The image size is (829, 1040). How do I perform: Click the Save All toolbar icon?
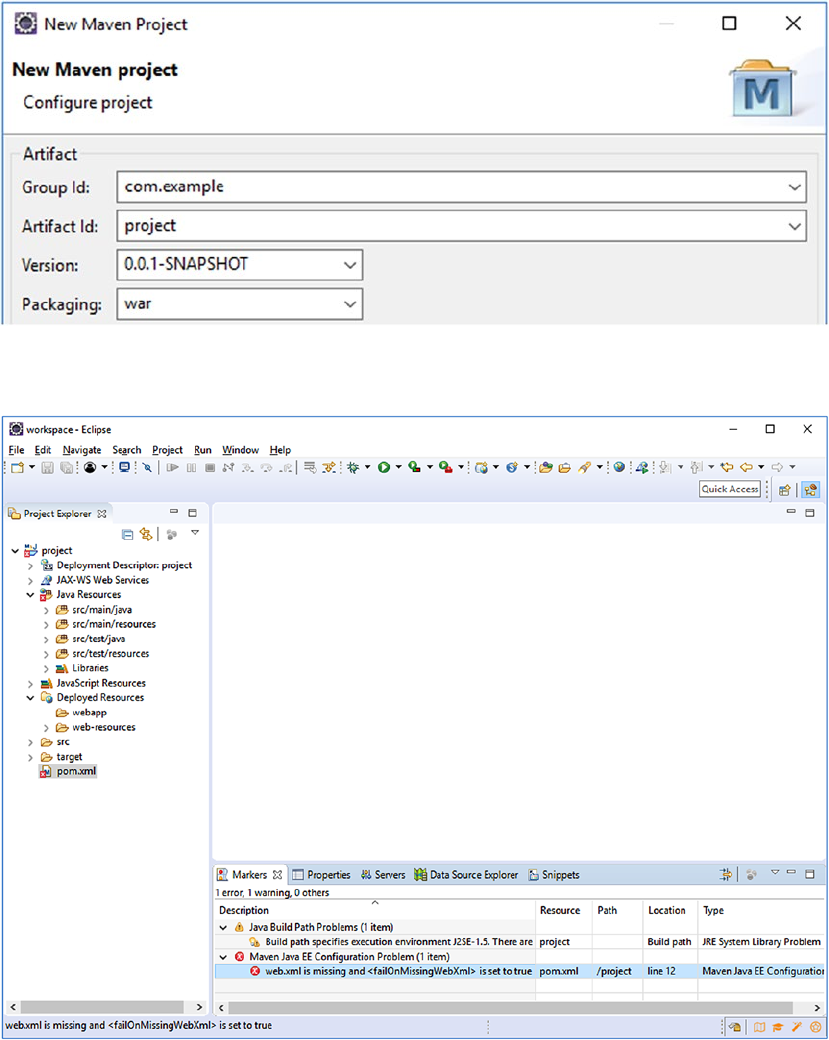66,468
